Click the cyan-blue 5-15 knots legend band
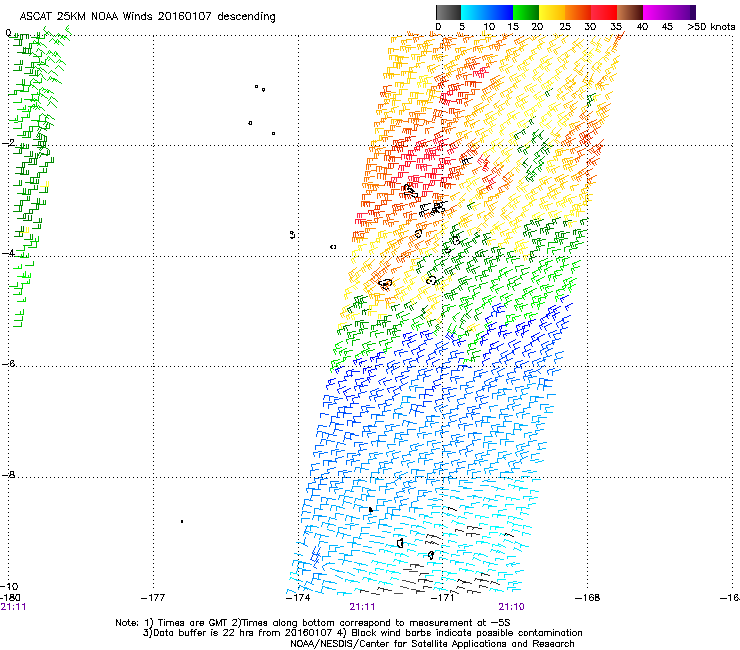This screenshot has width=740, height=650. click(x=487, y=12)
